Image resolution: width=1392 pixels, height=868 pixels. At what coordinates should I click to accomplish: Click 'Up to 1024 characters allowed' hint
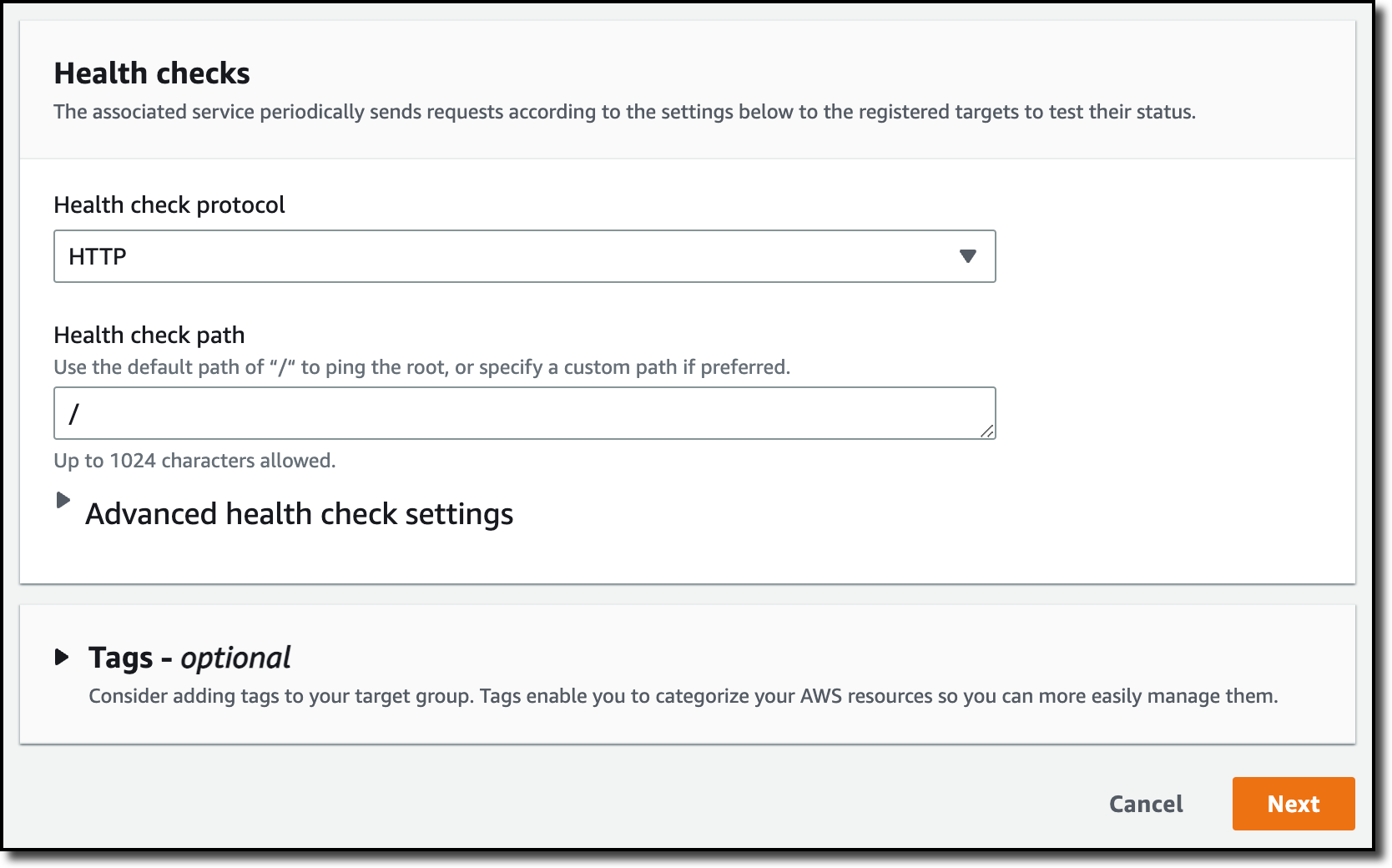coord(194,461)
